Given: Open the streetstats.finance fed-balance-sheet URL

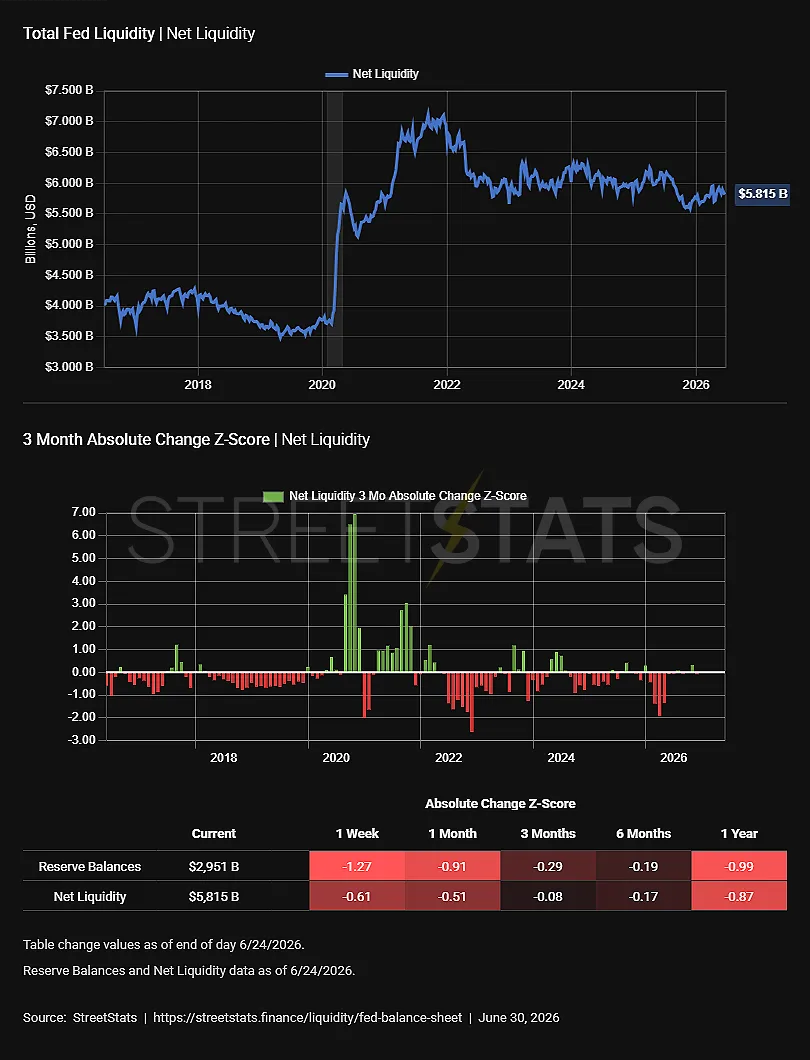Looking at the screenshot, I should click(x=308, y=1017).
